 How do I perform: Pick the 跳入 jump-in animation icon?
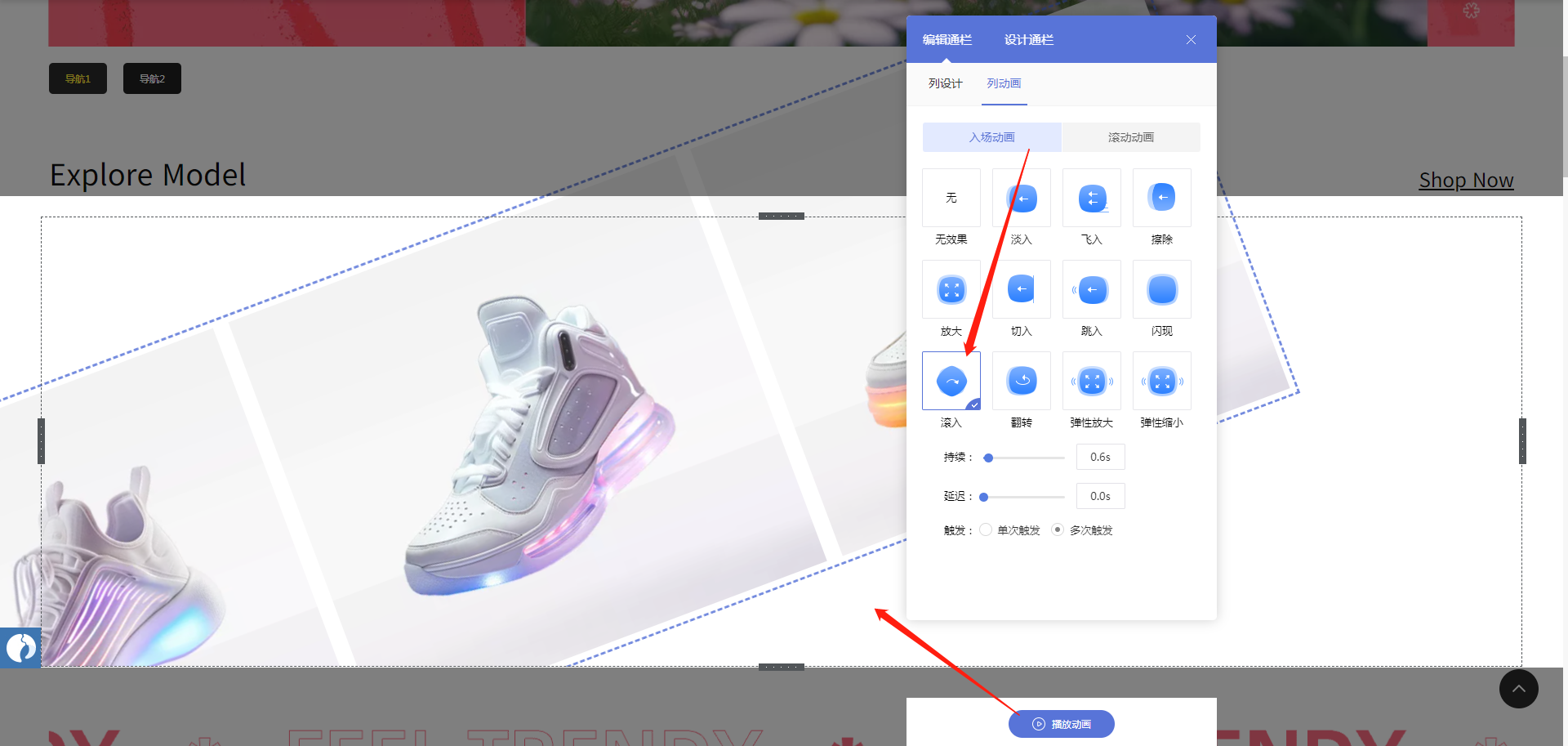(1092, 289)
